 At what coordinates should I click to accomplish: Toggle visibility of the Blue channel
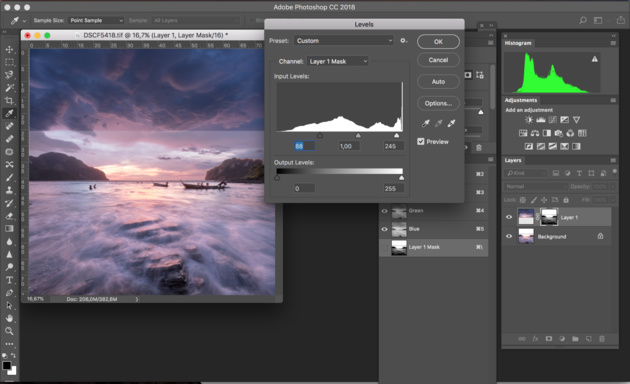tap(385, 229)
